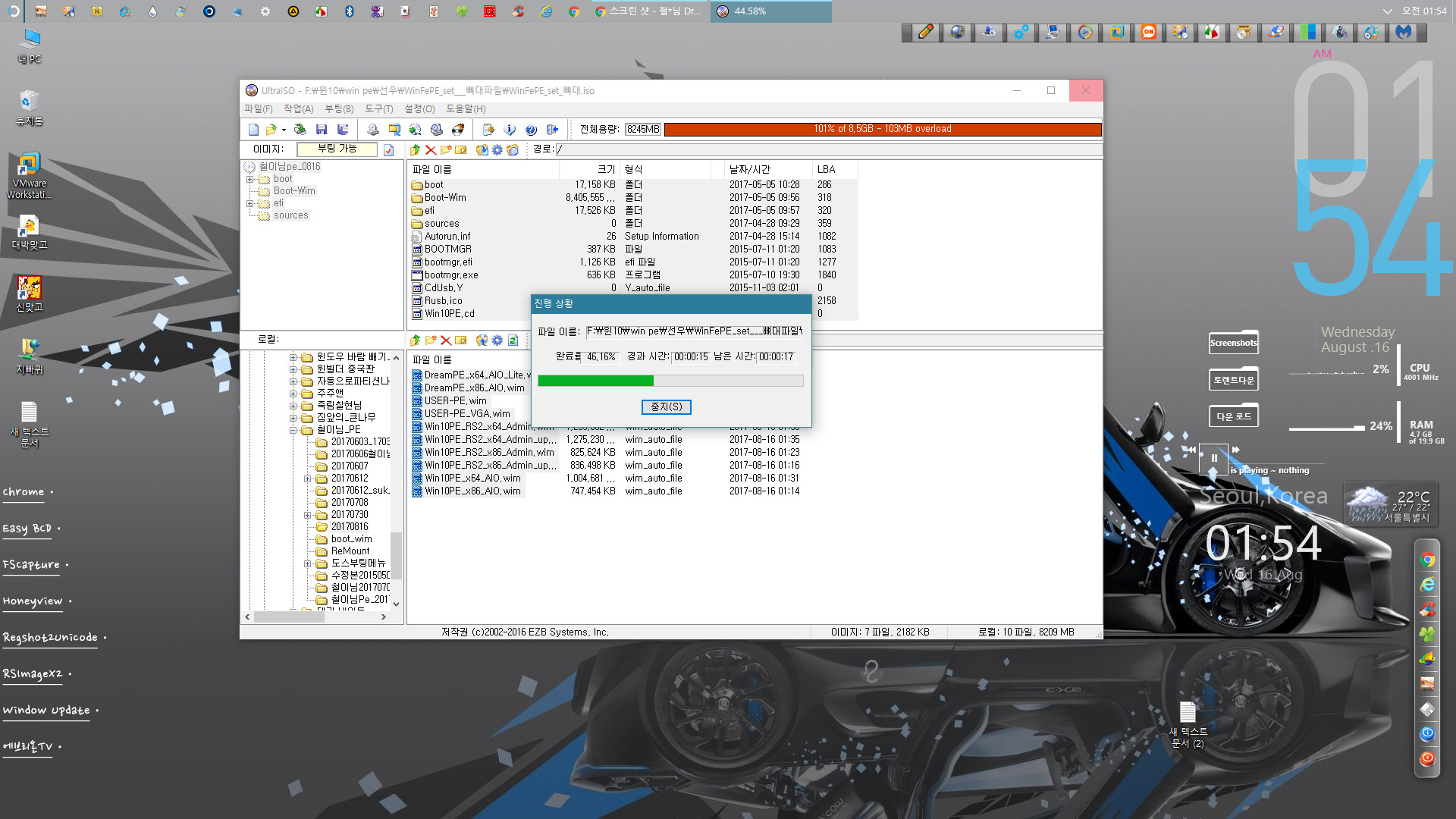Open the 도움말(H) menu
This screenshot has width=1456, height=819.
pos(466,109)
